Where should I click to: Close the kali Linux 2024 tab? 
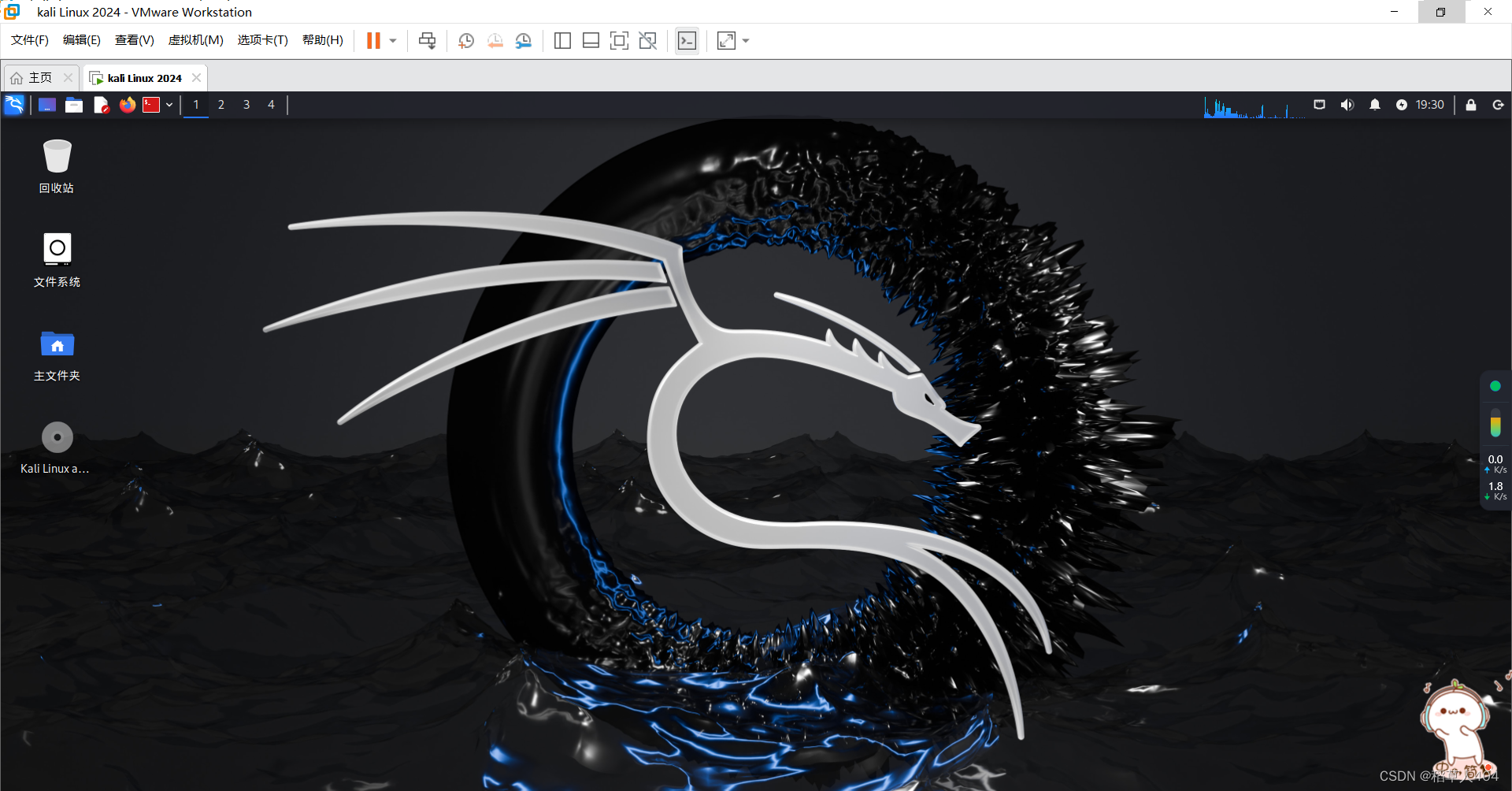[196, 77]
